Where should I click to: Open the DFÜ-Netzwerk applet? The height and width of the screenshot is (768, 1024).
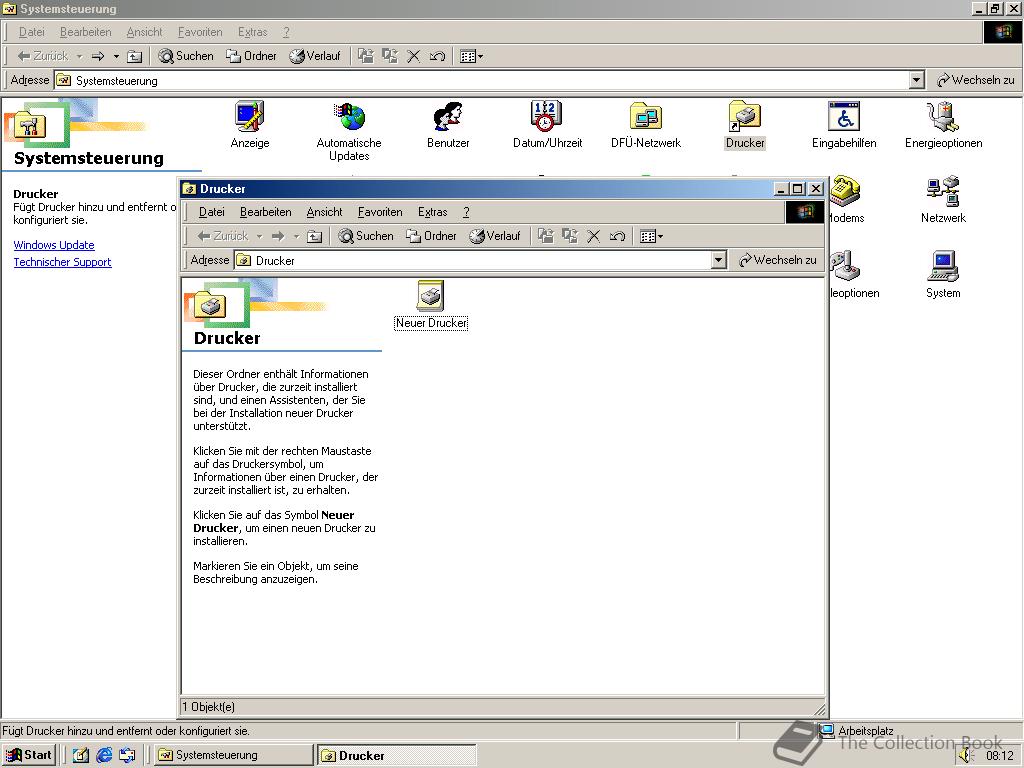click(645, 115)
